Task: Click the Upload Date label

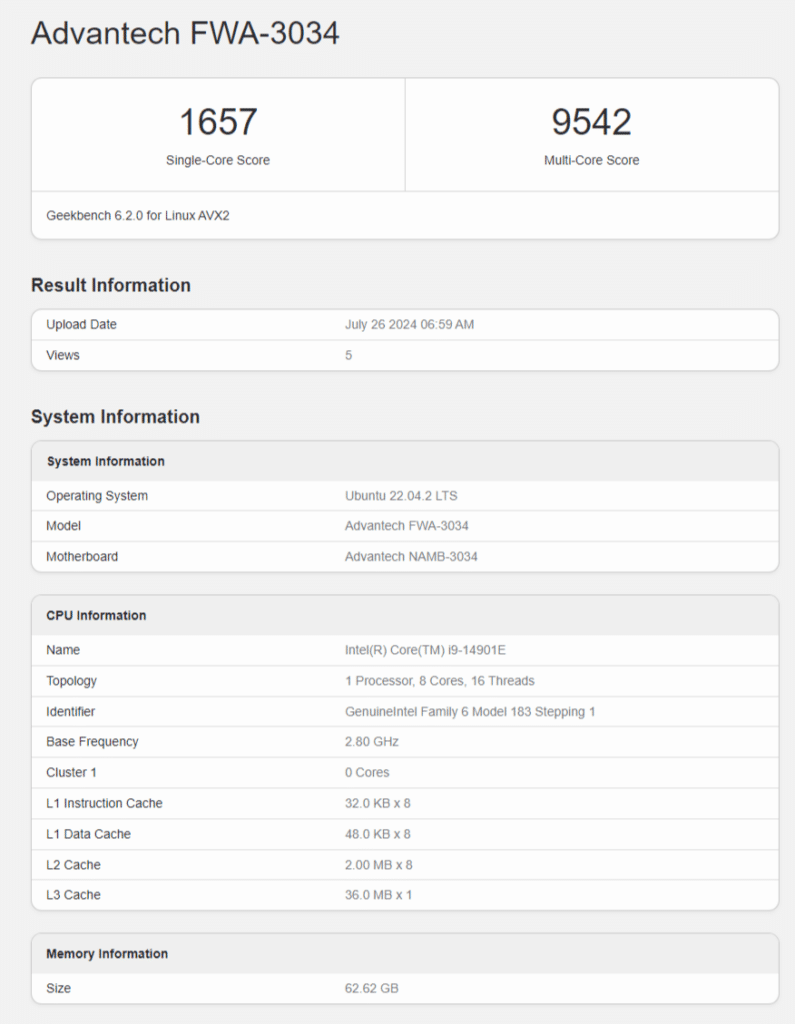Action: tap(81, 325)
